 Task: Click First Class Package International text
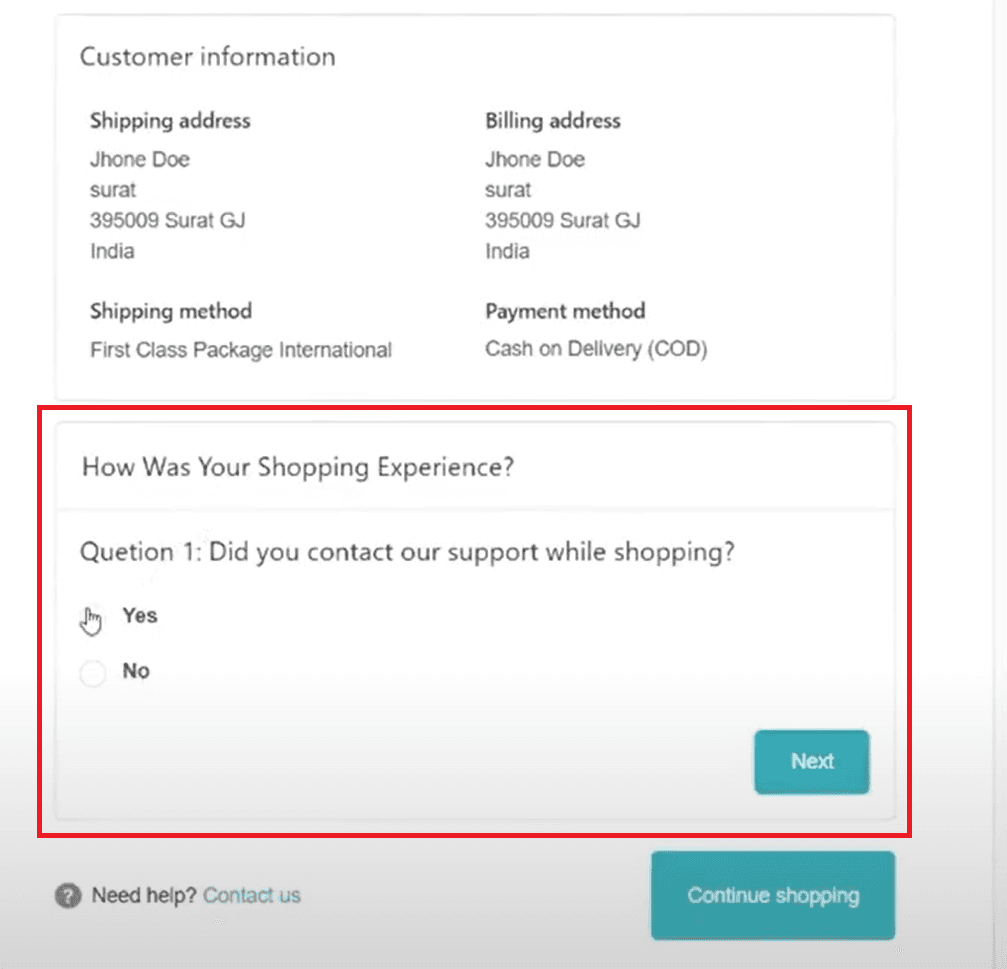tap(241, 350)
